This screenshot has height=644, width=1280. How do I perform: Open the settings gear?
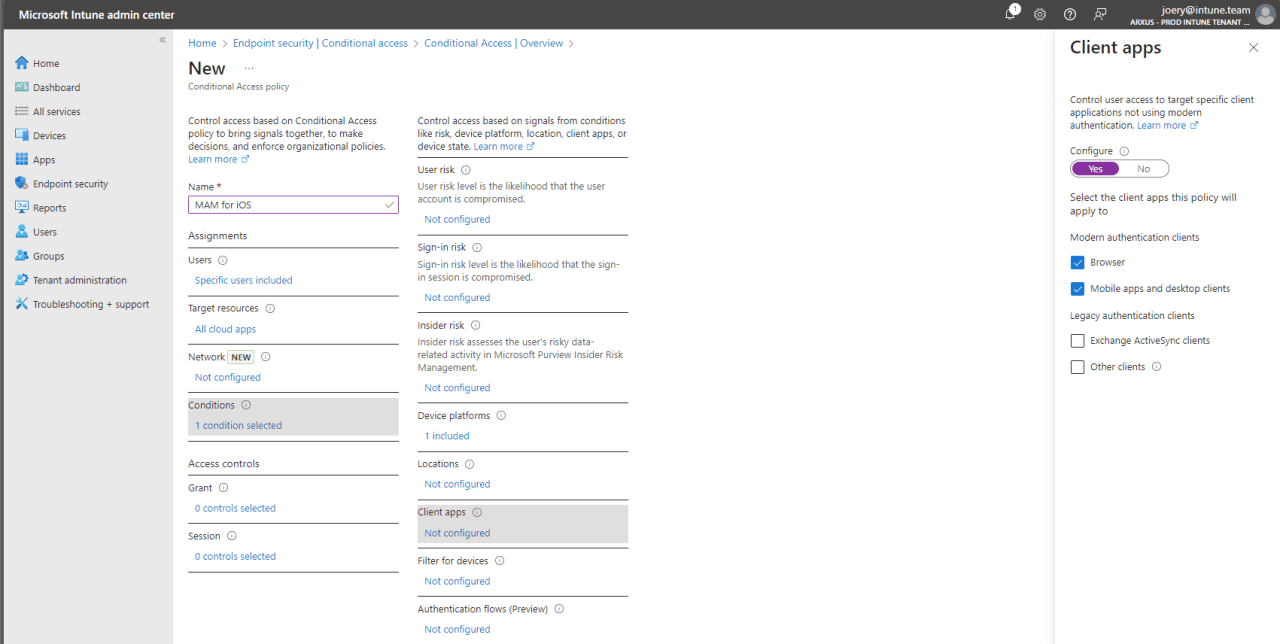1039,14
